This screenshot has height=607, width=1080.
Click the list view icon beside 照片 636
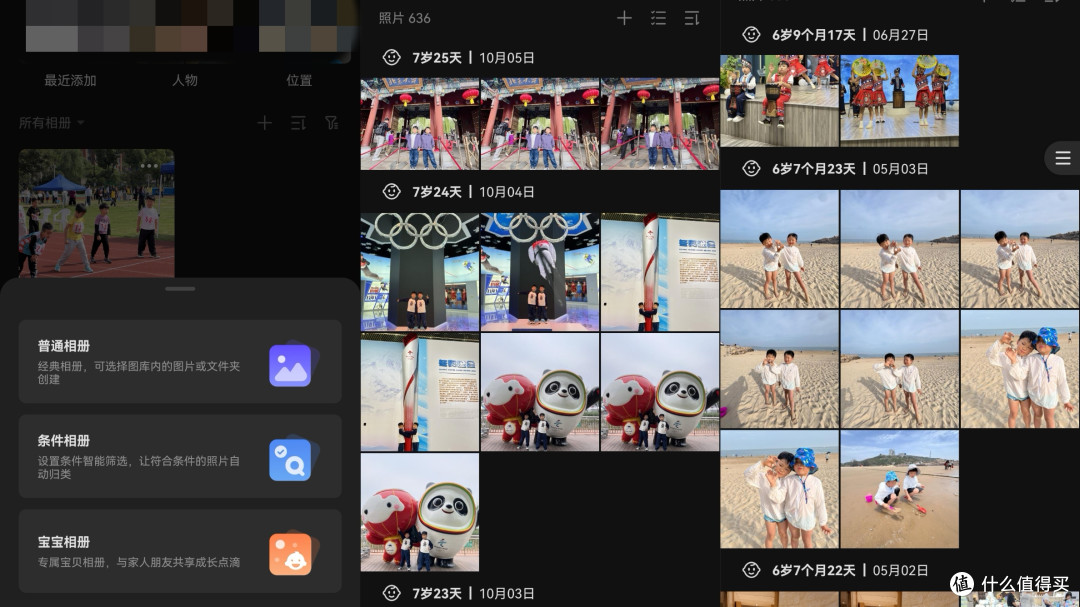[658, 19]
